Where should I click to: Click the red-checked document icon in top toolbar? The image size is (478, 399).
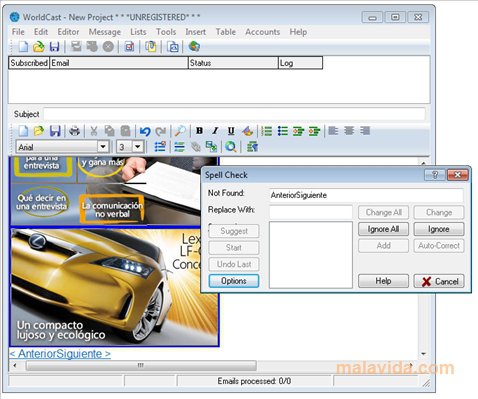point(129,46)
